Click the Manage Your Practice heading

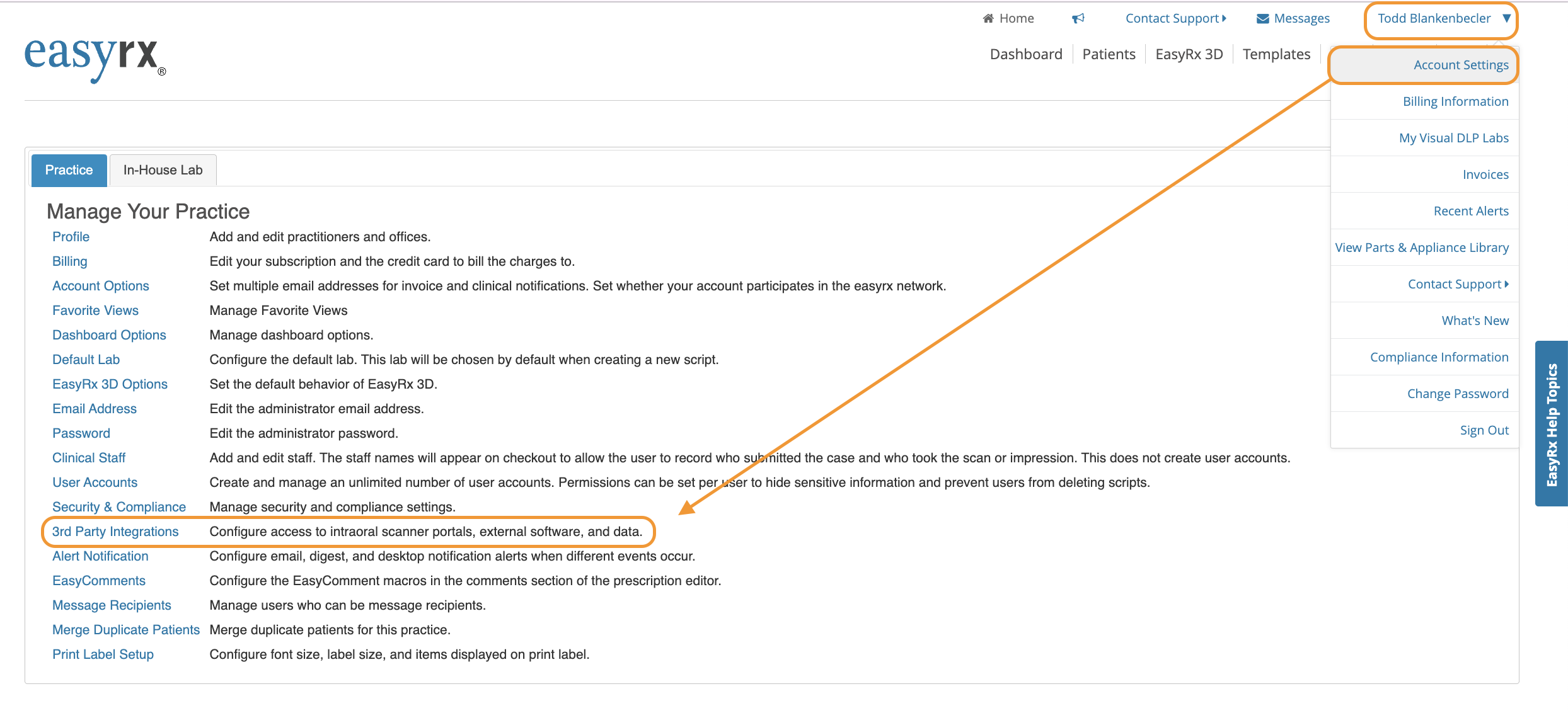pyautogui.click(x=148, y=212)
